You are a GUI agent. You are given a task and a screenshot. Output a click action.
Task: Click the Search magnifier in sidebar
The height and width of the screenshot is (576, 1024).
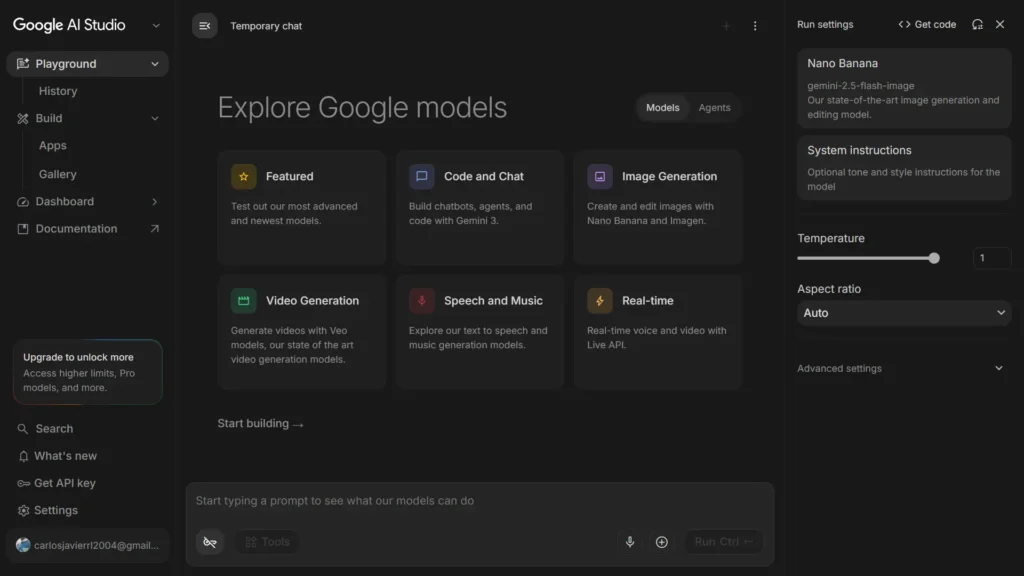[23, 429]
